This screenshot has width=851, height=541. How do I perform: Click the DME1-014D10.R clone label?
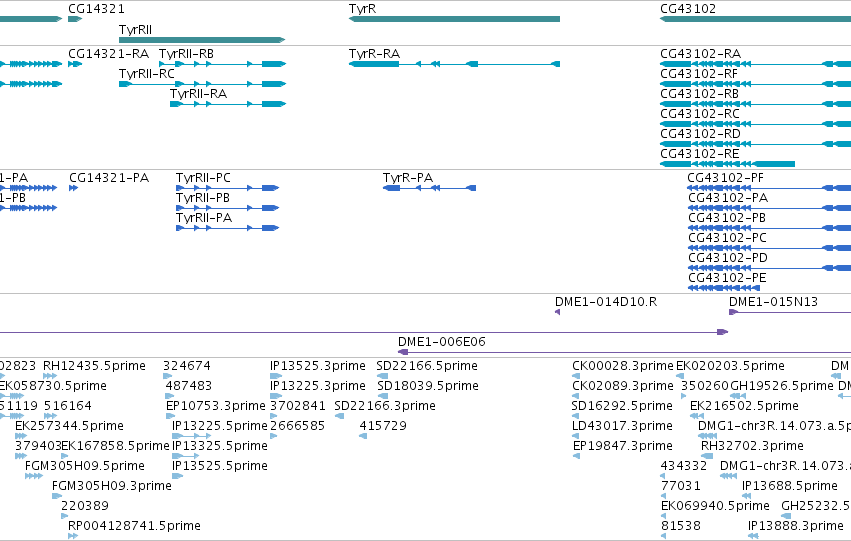(606, 302)
